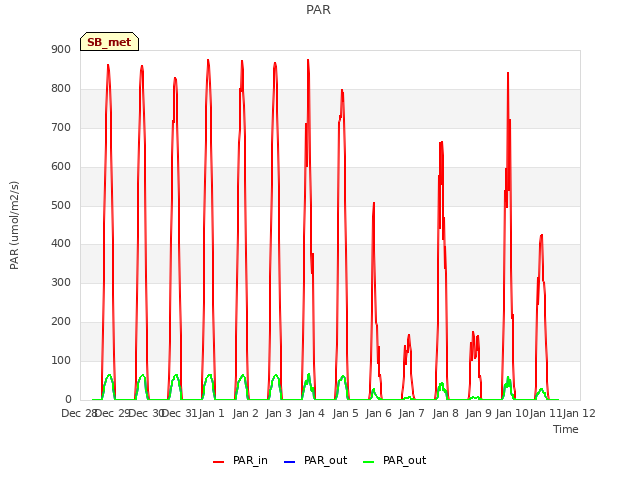Toggle the PAR_out label beside blue marker
Image resolution: width=640 pixels, height=480 pixels.
(x=325, y=460)
